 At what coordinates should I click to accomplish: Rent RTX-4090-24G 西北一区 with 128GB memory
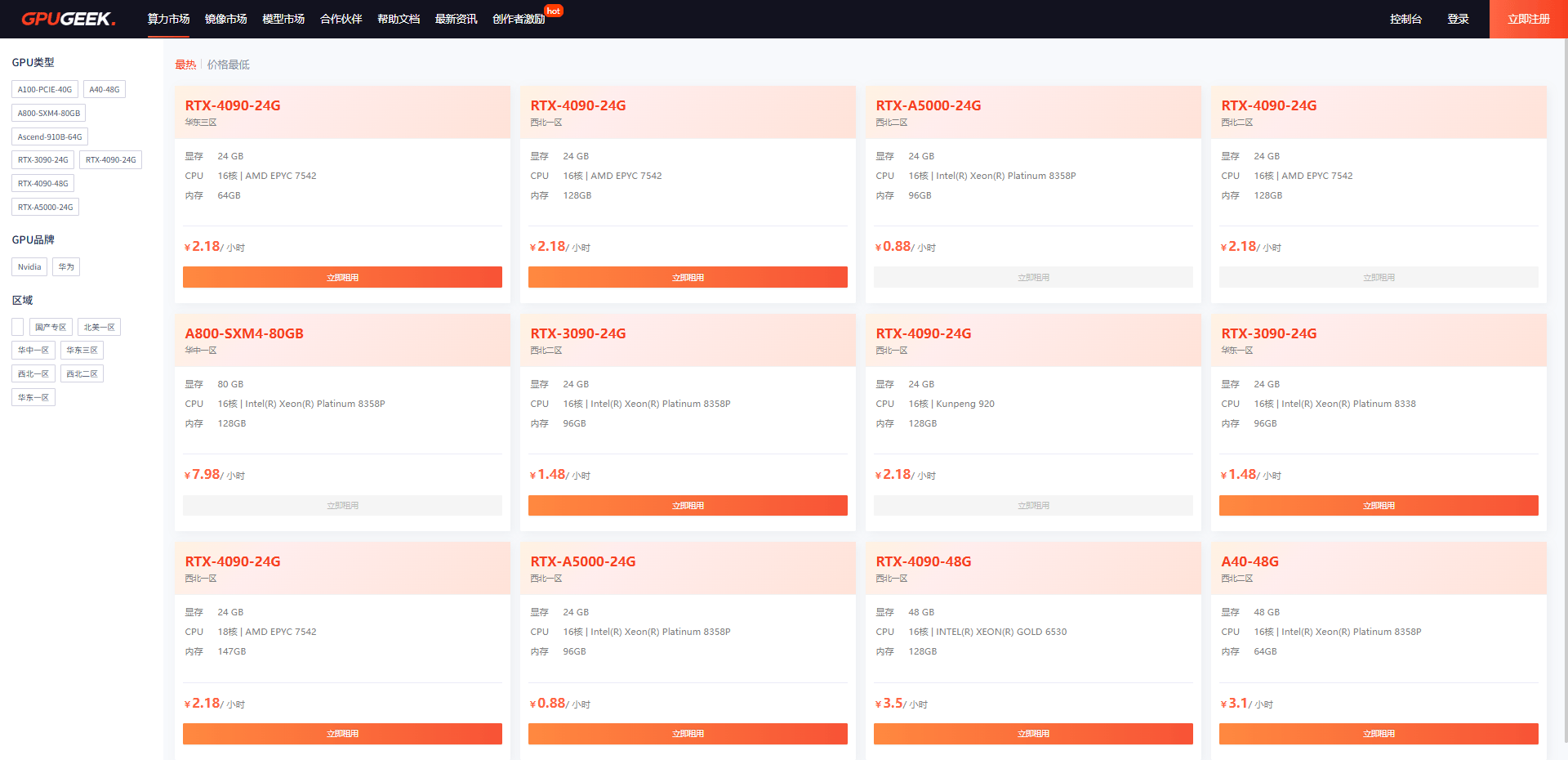tap(688, 277)
